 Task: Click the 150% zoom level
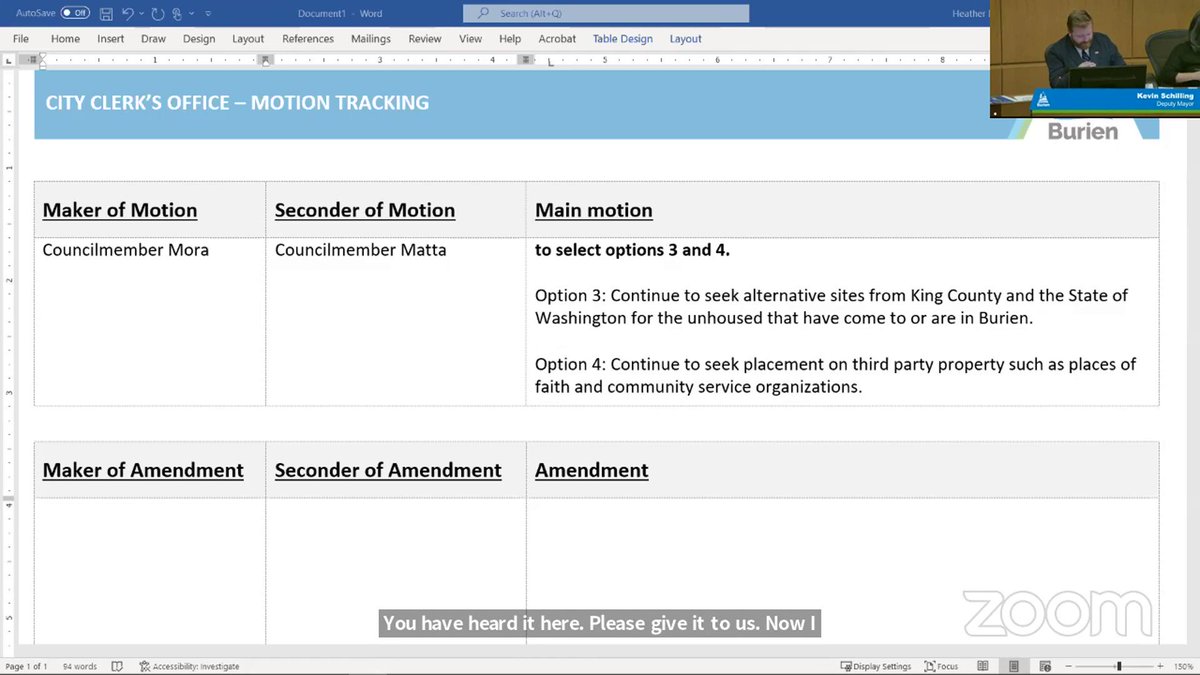[1183, 666]
